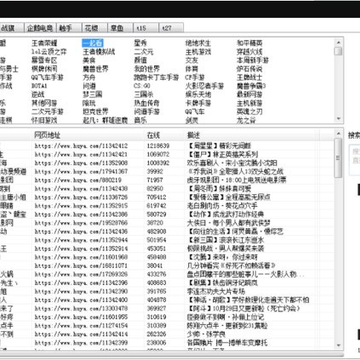360x360 pixels.
Task: Choose the 音乐 category
Action: 140,120
